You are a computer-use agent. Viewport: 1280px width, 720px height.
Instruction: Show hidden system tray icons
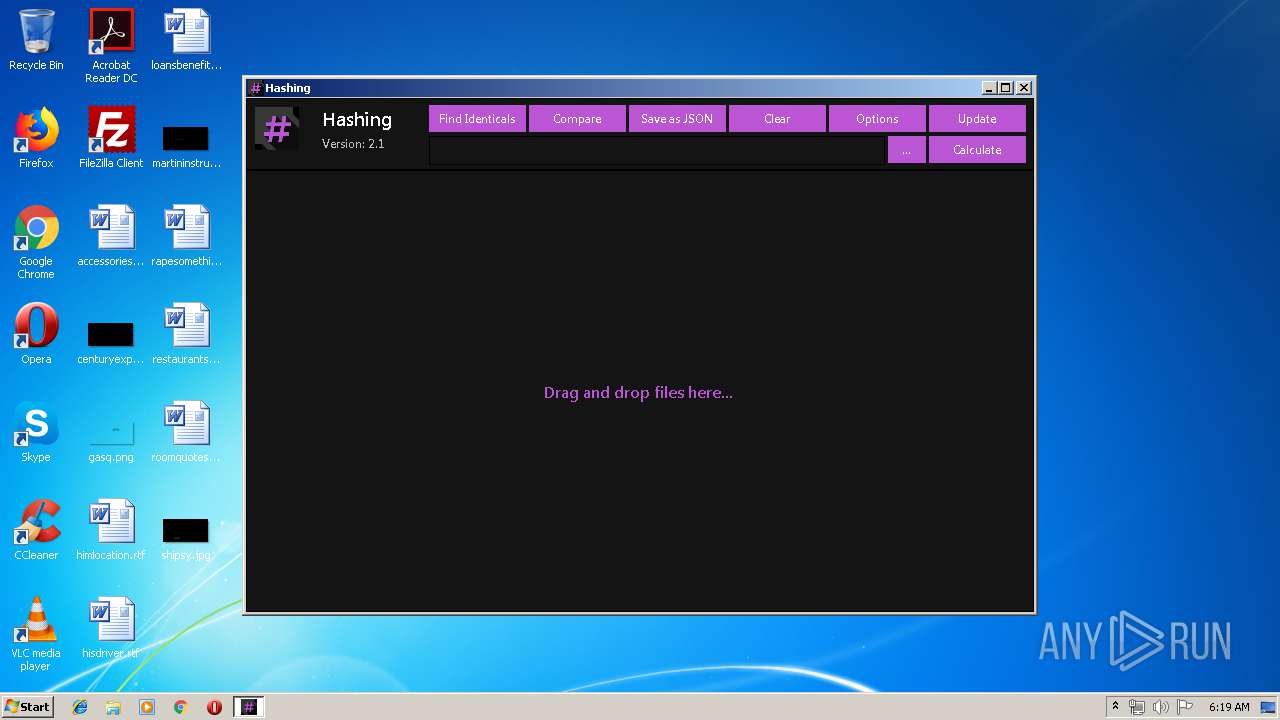point(1115,707)
